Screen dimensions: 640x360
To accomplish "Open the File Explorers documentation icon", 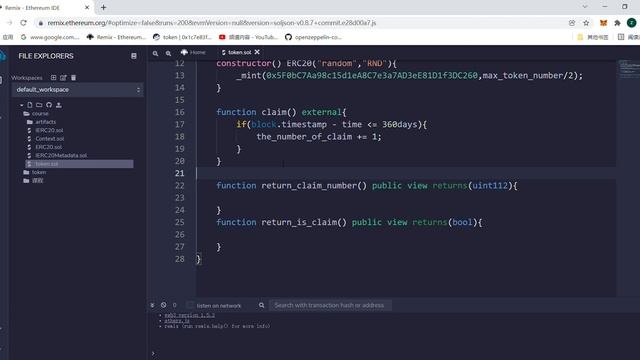I will tap(133, 56).
